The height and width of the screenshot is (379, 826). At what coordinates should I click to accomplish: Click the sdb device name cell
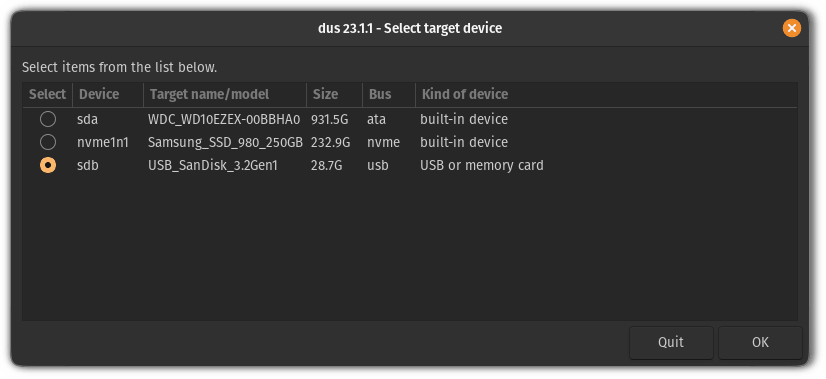click(88, 166)
